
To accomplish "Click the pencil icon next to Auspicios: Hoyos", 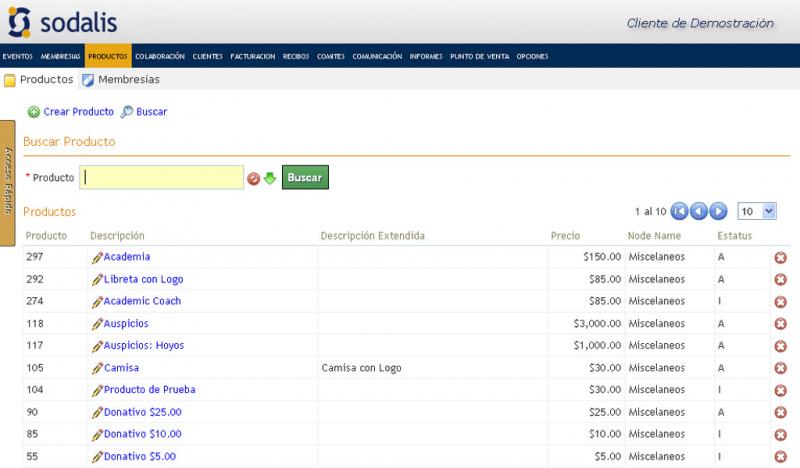I will tap(97, 346).
